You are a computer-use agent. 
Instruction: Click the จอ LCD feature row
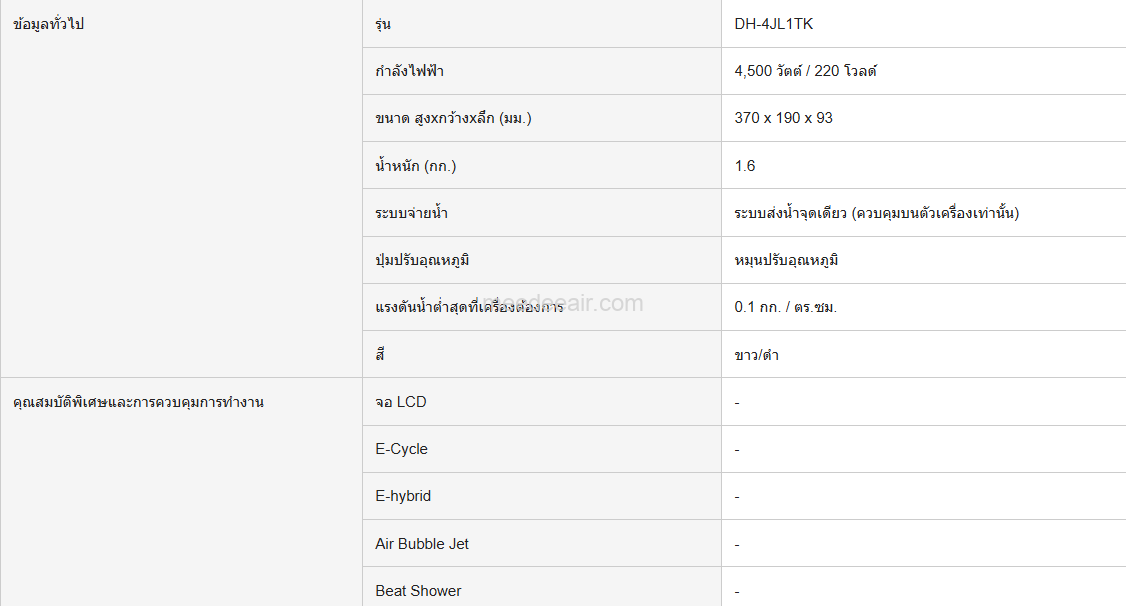tap(401, 402)
